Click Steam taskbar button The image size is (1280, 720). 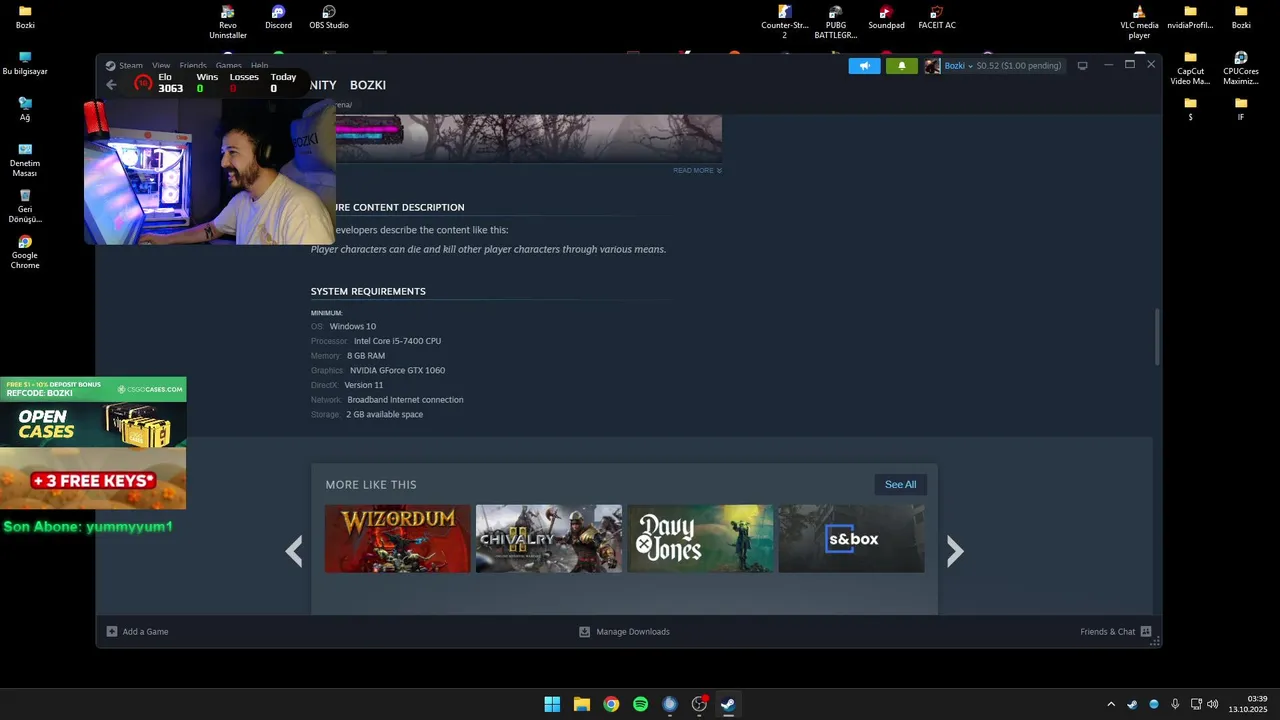click(729, 704)
